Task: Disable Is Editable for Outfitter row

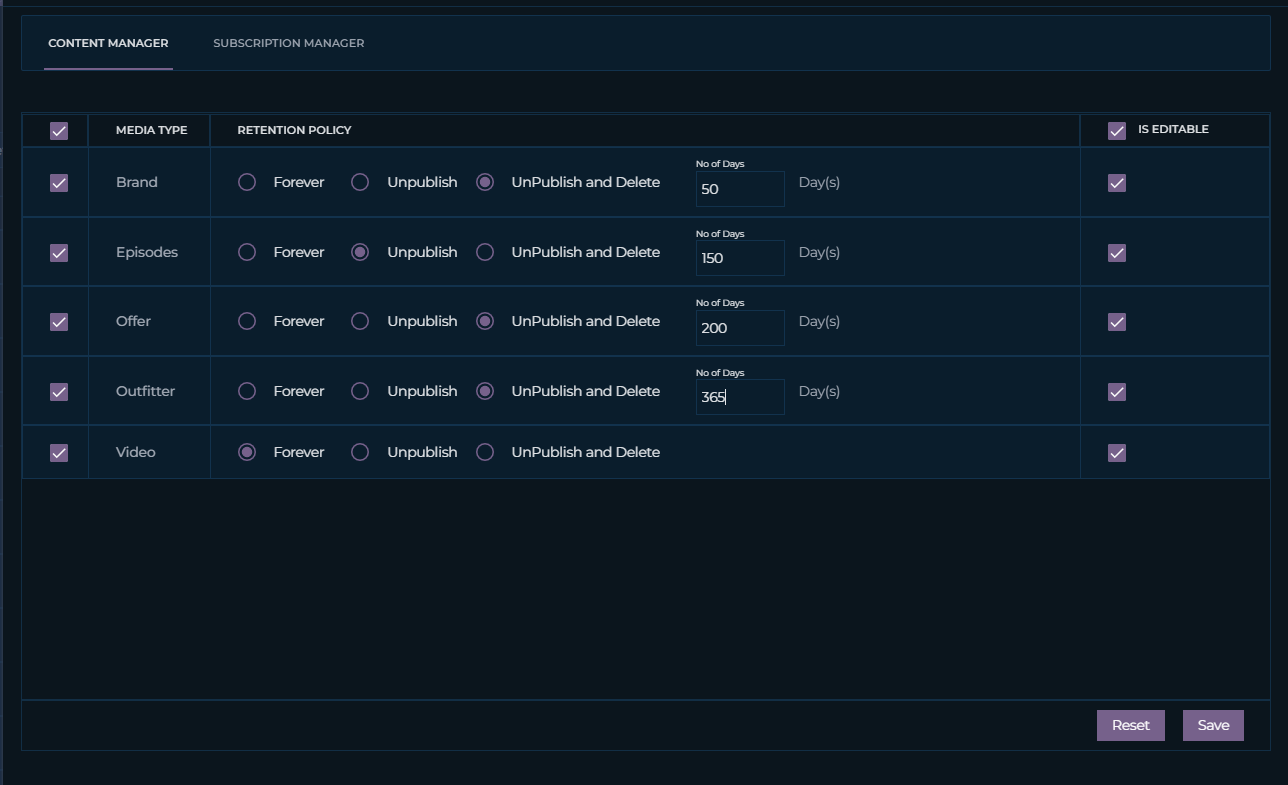Action: coord(1117,392)
